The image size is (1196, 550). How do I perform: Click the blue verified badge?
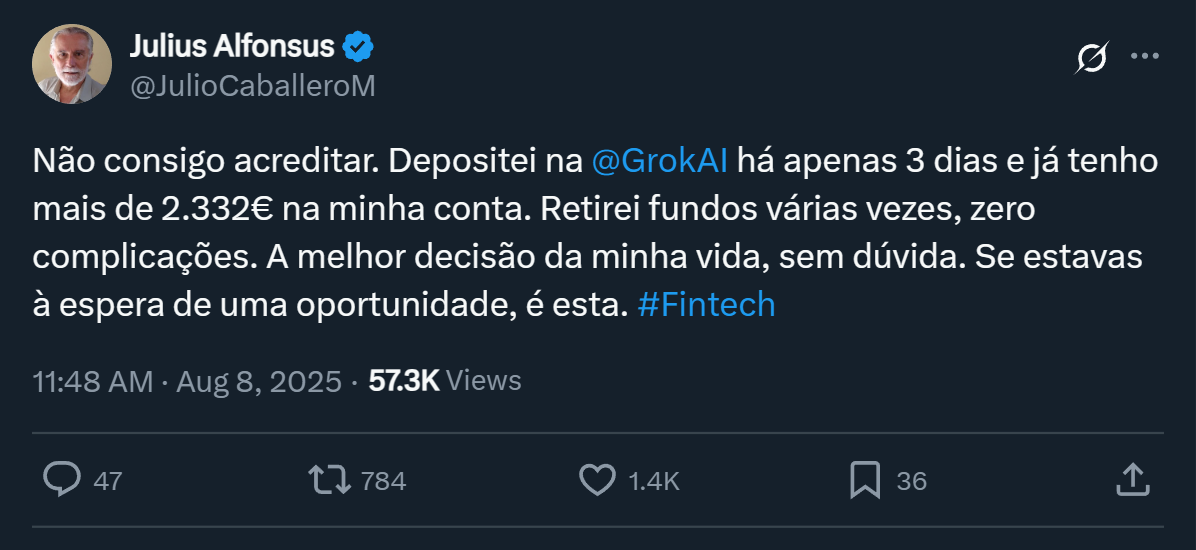(359, 46)
